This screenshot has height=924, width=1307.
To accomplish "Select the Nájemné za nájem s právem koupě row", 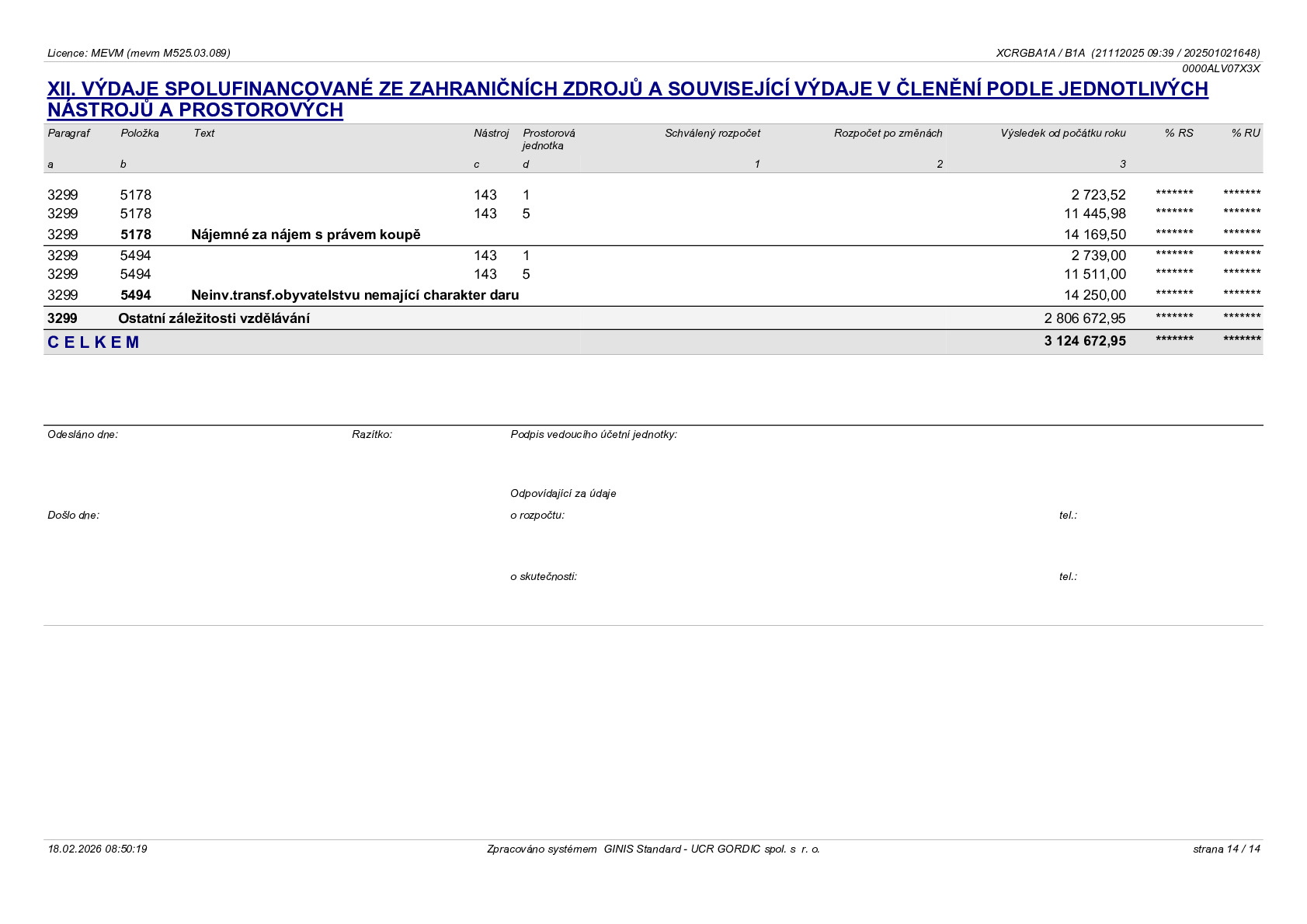I will [653, 234].
